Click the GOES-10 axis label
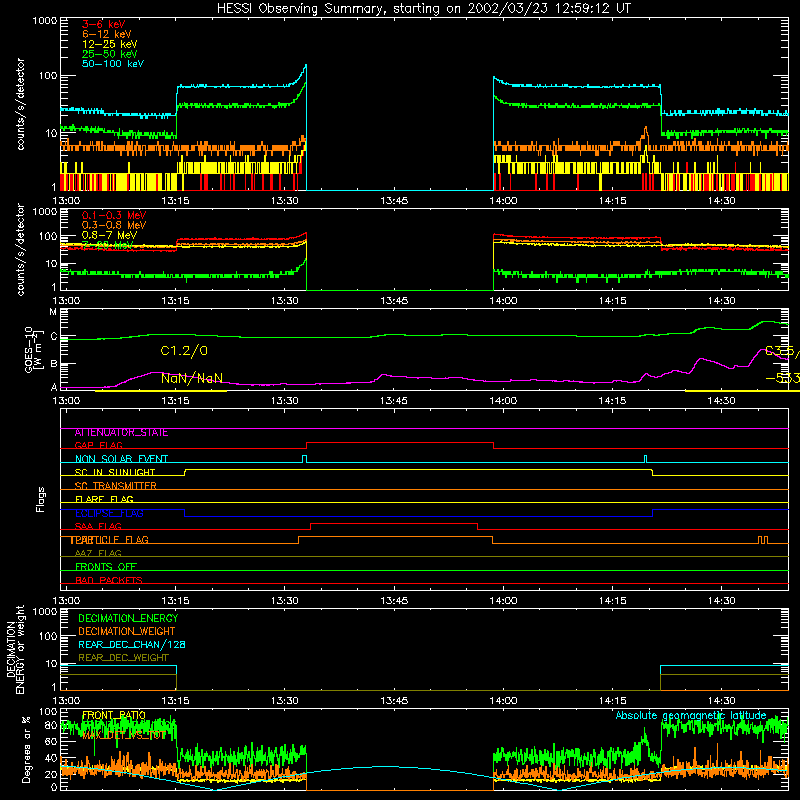The height and width of the screenshot is (800, 800). coord(33,349)
